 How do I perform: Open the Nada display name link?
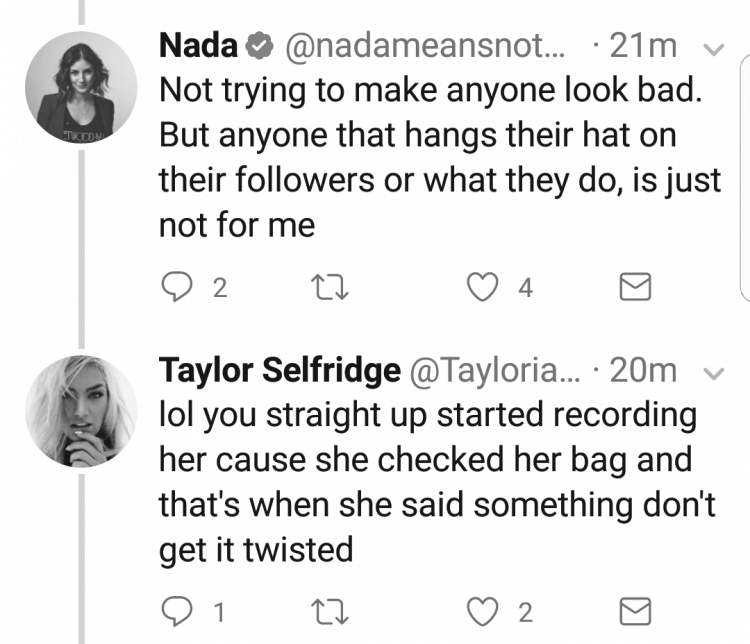click(x=199, y=46)
